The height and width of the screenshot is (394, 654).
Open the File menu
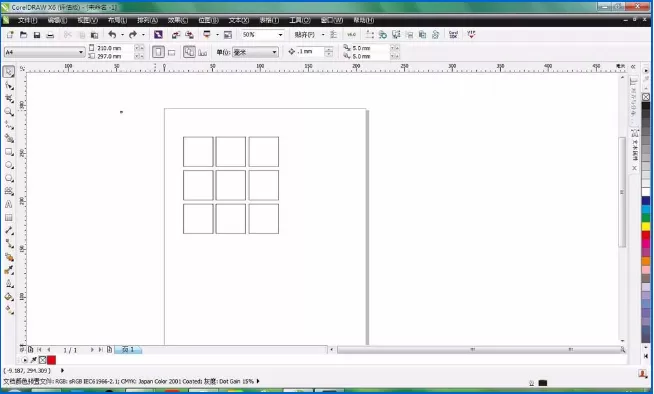(x=28, y=20)
